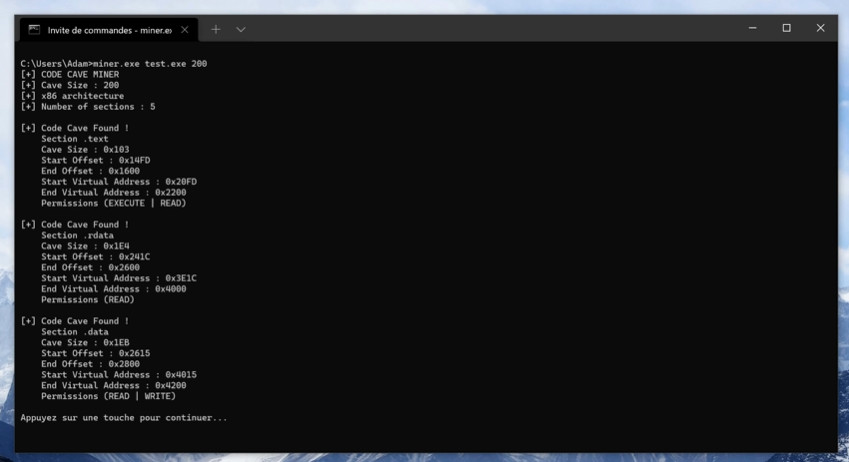The height and width of the screenshot is (462, 849).
Task: Click Section .rdata line
Action: (77, 235)
